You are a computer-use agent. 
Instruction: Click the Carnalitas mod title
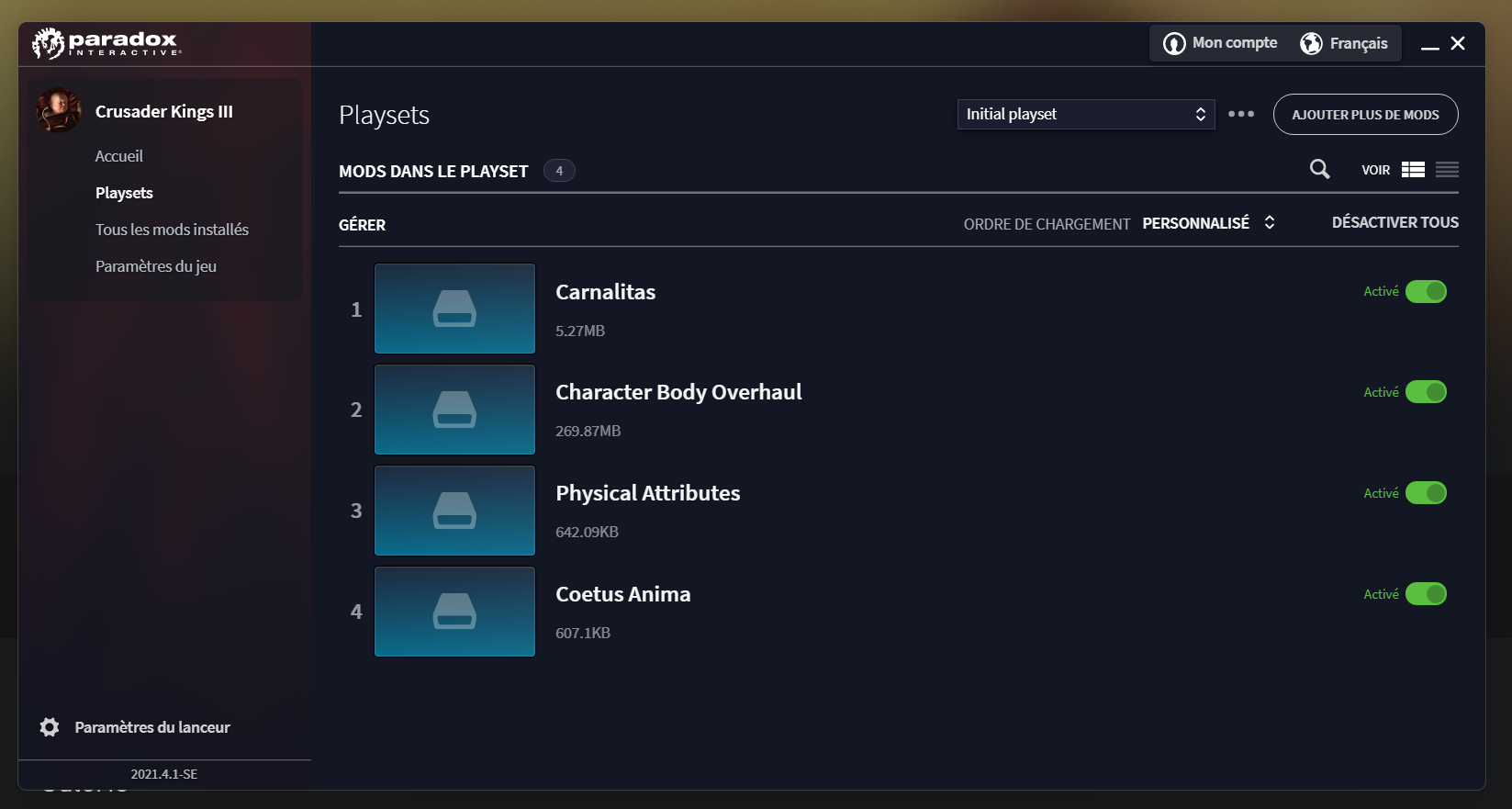point(605,292)
